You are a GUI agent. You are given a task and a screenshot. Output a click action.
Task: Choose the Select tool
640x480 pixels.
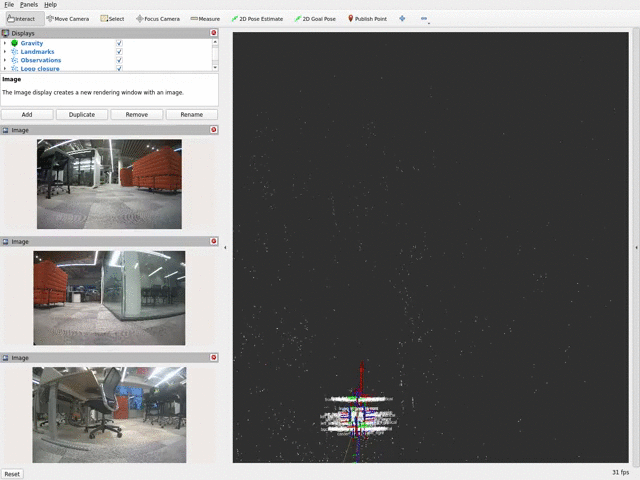point(113,19)
